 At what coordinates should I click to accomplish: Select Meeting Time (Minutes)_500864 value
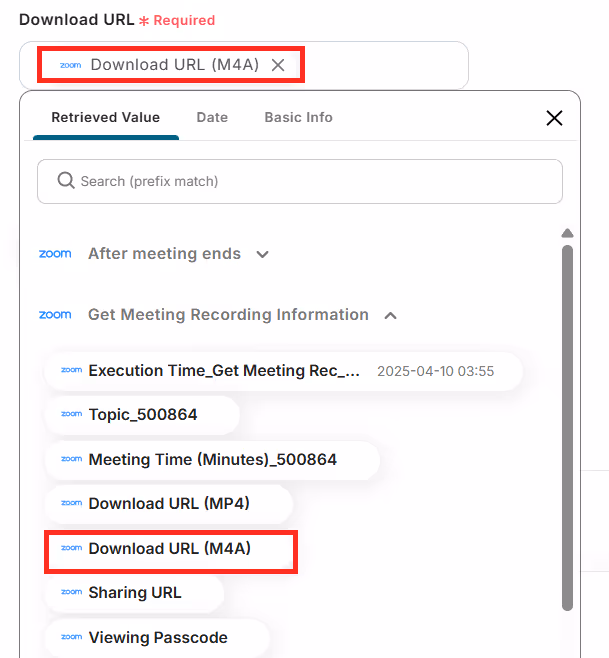pyautogui.click(x=212, y=460)
